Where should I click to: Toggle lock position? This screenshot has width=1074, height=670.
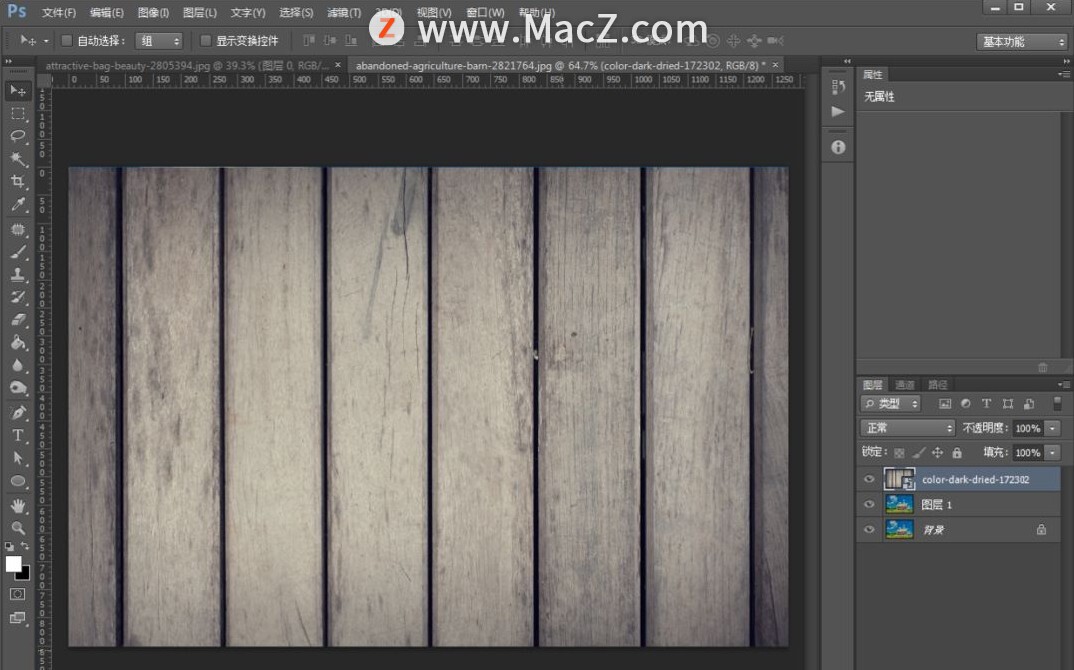coord(938,453)
